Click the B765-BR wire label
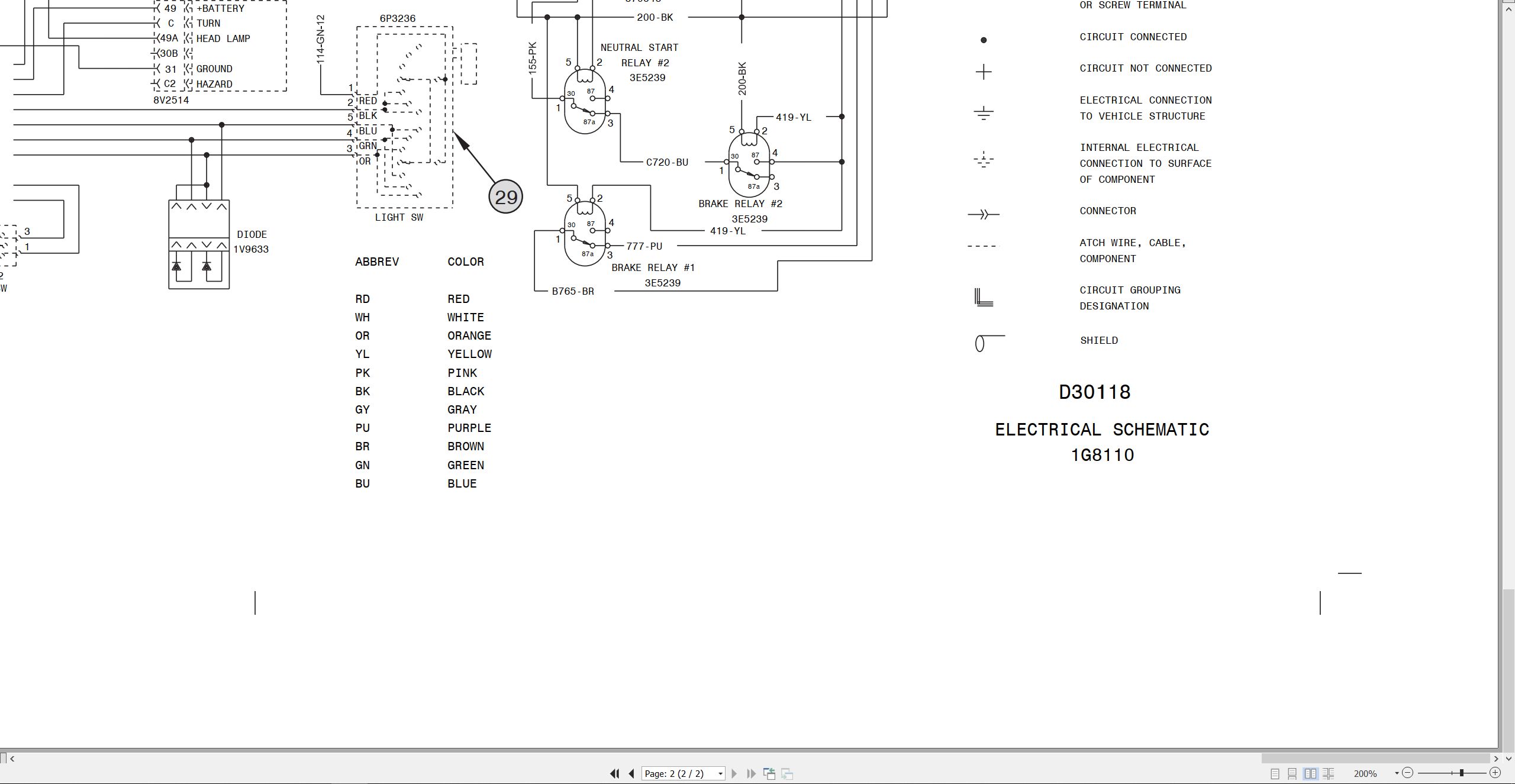This screenshot has height=784, width=1515. [573, 291]
